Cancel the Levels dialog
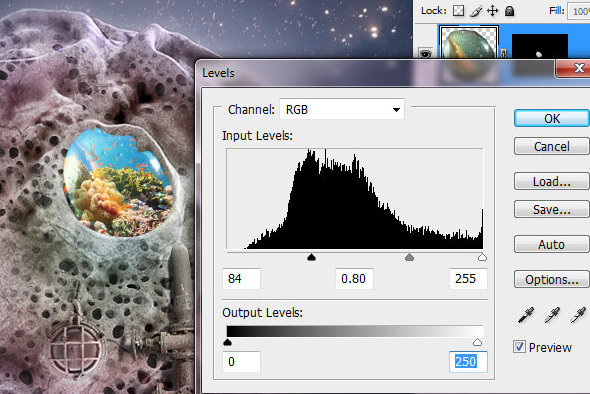This screenshot has height=394, width=590. tap(551, 146)
